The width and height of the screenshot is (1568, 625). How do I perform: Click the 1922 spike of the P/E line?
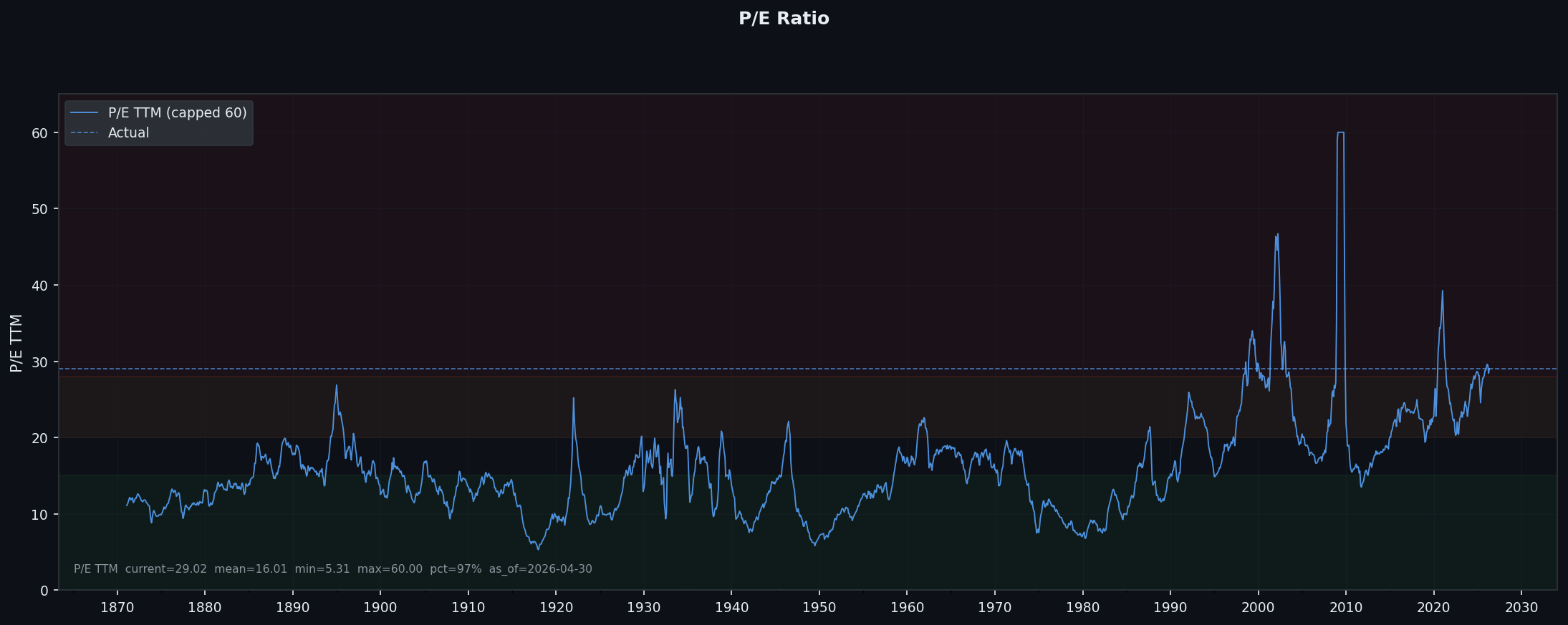(573, 398)
